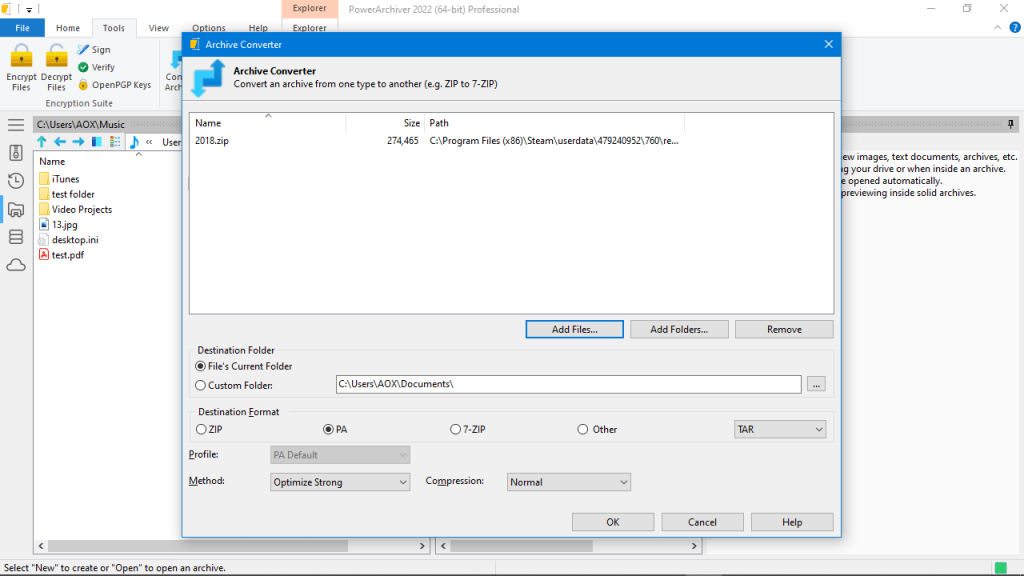The height and width of the screenshot is (576, 1024).
Task: Select the test folder item
Action: [x=67, y=194]
